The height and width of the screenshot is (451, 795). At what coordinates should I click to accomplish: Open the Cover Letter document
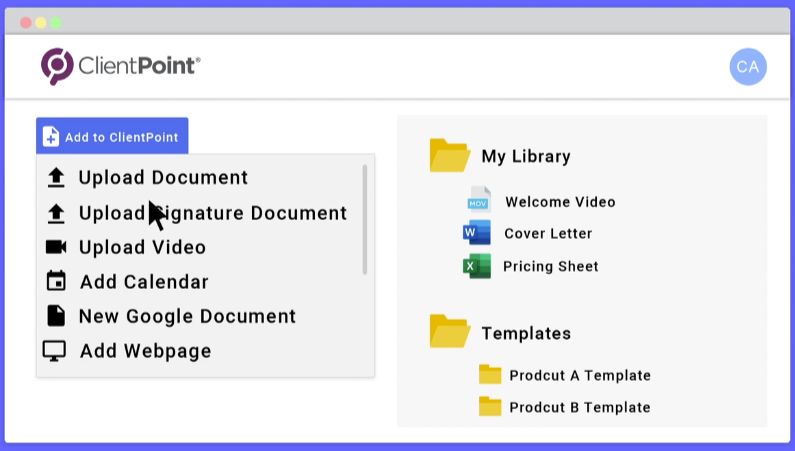pyautogui.click(x=548, y=233)
